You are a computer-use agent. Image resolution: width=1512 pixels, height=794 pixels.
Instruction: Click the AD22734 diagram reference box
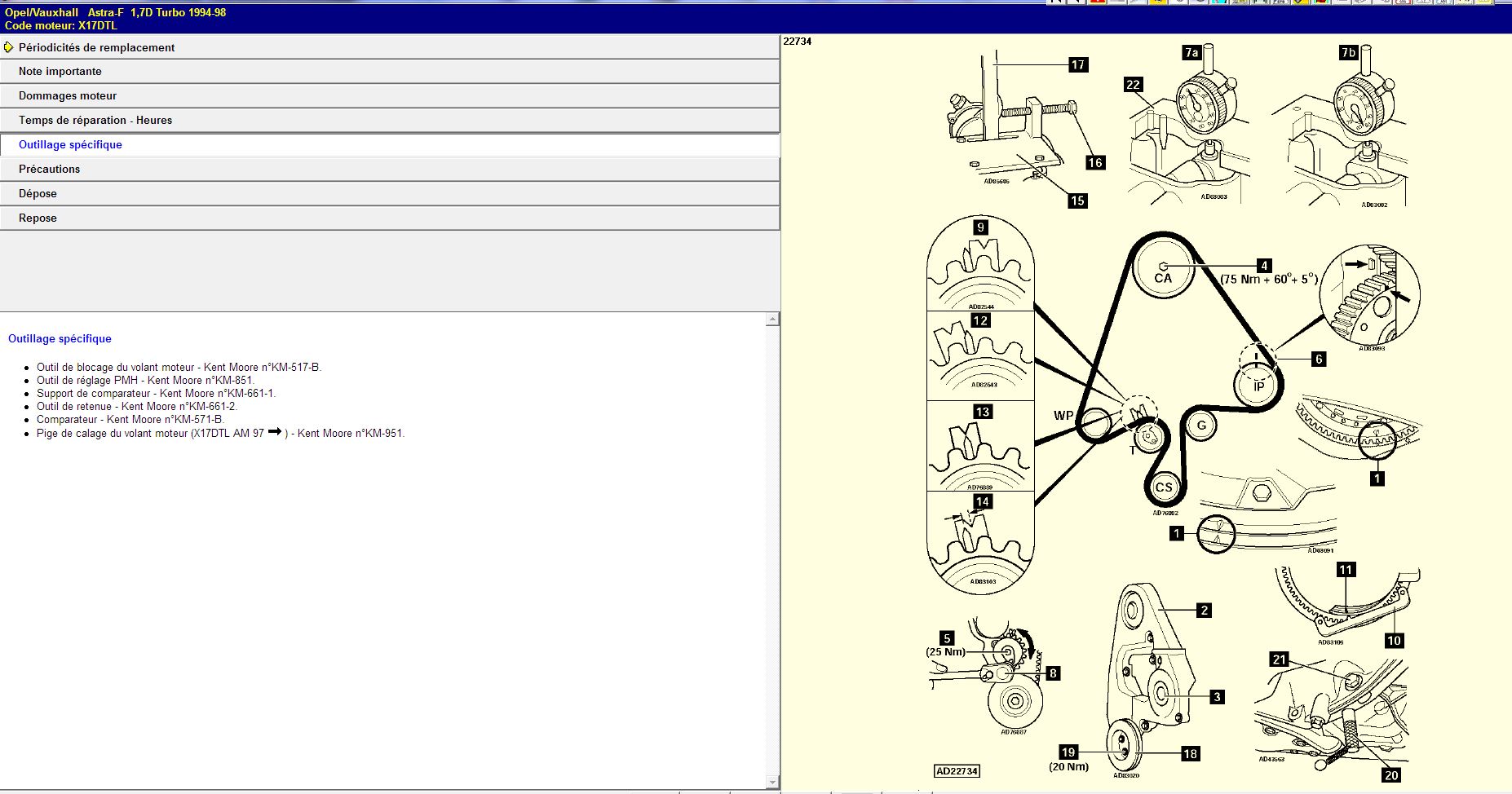coord(957,771)
